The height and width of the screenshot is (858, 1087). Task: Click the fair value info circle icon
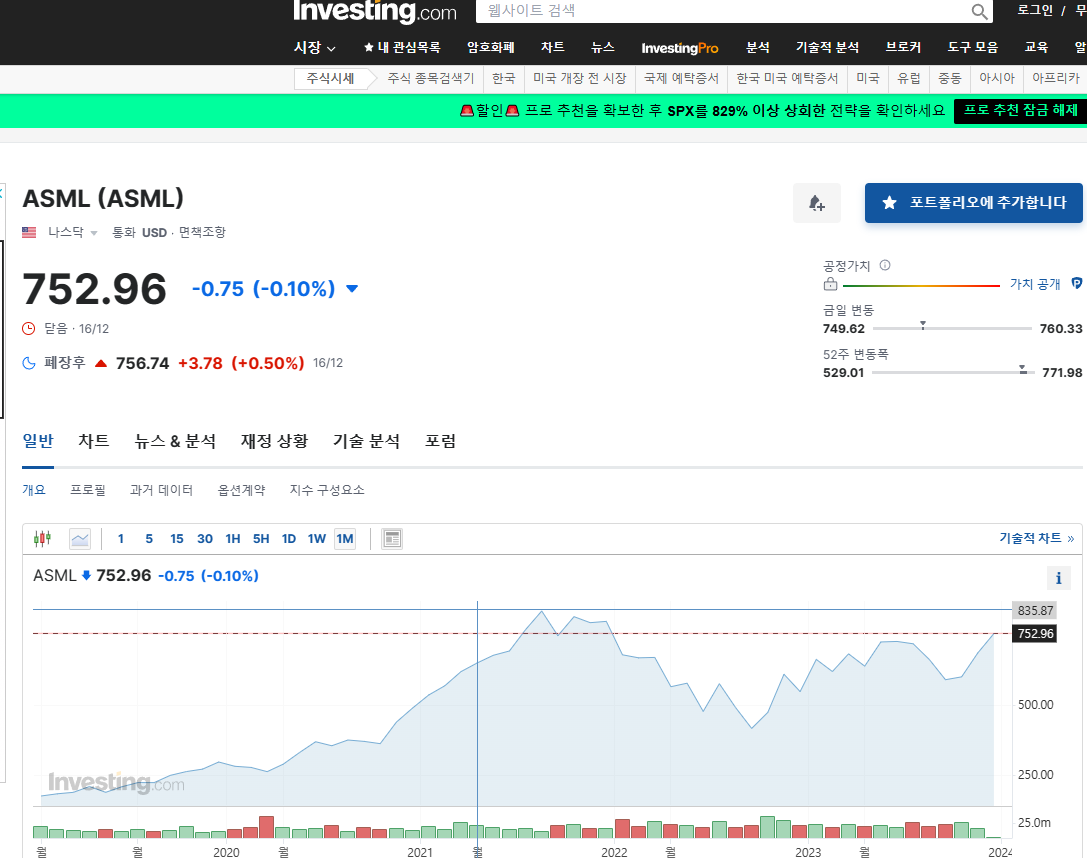(x=885, y=265)
